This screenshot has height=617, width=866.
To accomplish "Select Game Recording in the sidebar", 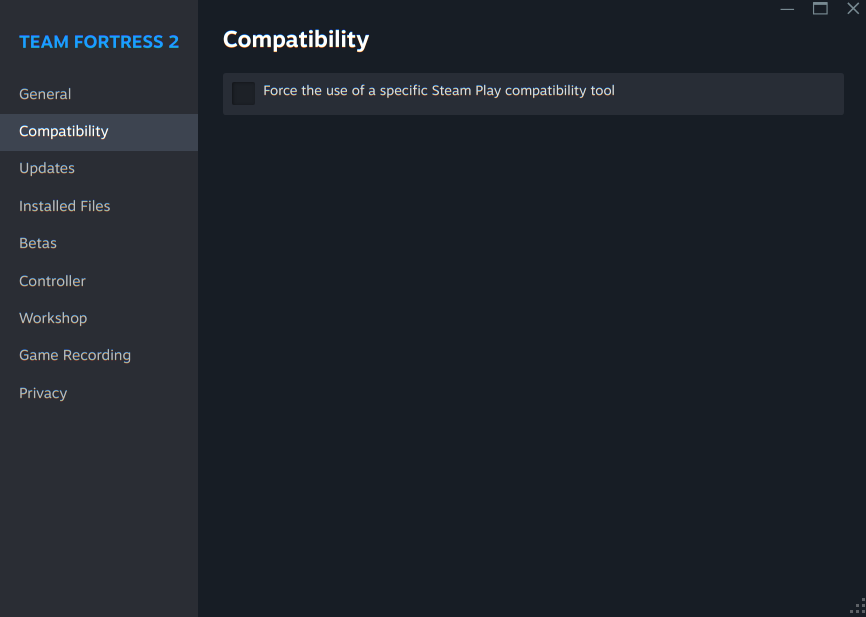I will pyautogui.click(x=75, y=355).
